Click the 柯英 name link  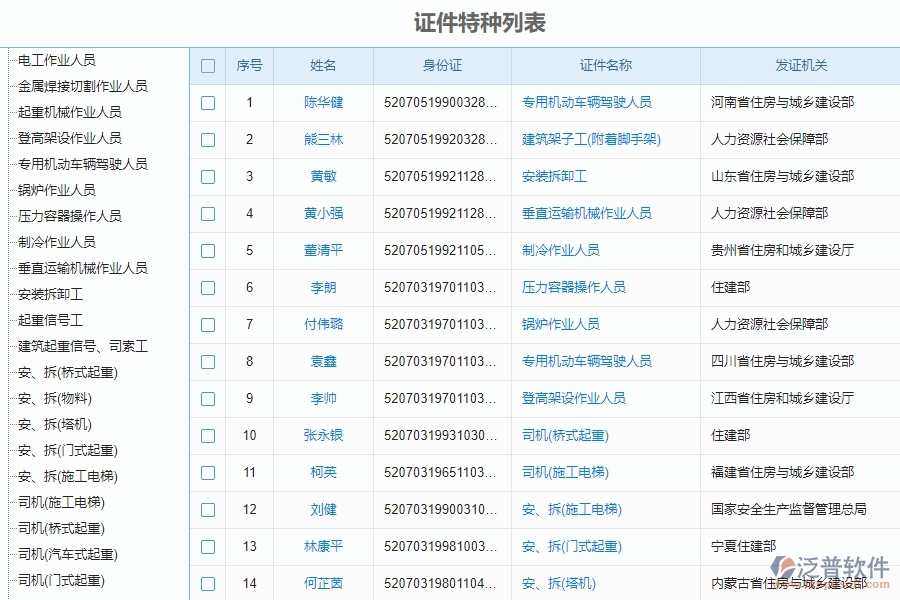(x=322, y=472)
